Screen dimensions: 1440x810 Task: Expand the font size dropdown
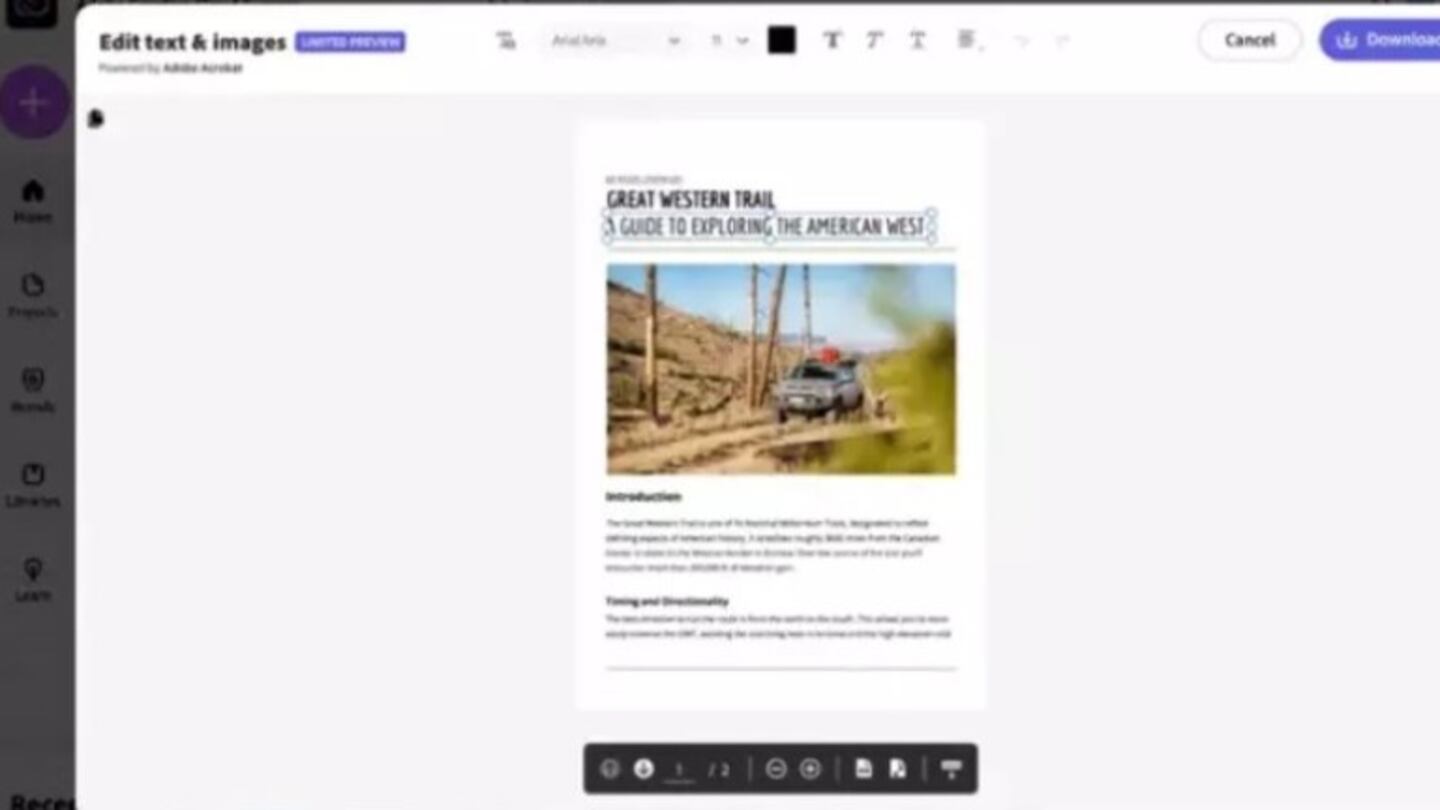click(x=730, y=41)
